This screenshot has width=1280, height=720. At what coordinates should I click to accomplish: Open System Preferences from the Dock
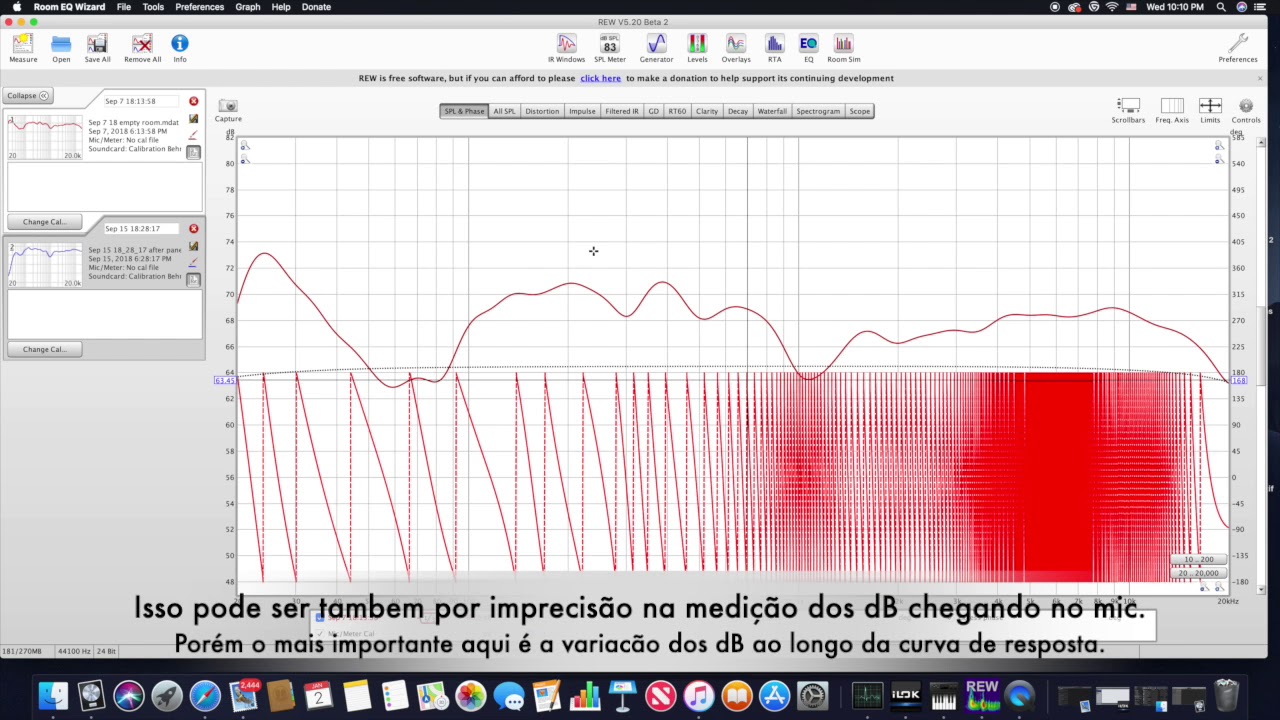[x=813, y=695]
